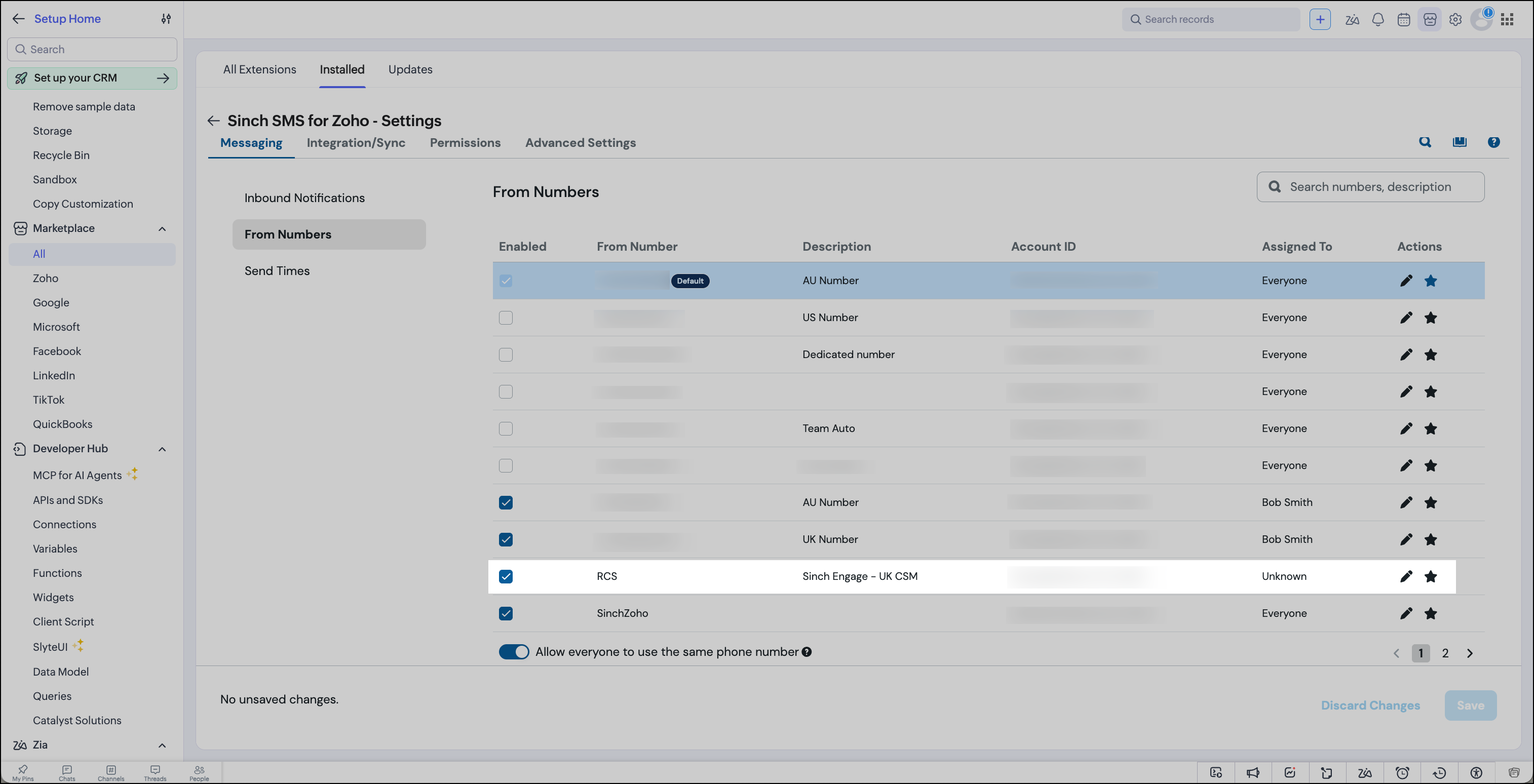1534x784 pixels.
Task: Go to page 2 of numbers
Action: pyautogui.click(x=1445, y=653)
